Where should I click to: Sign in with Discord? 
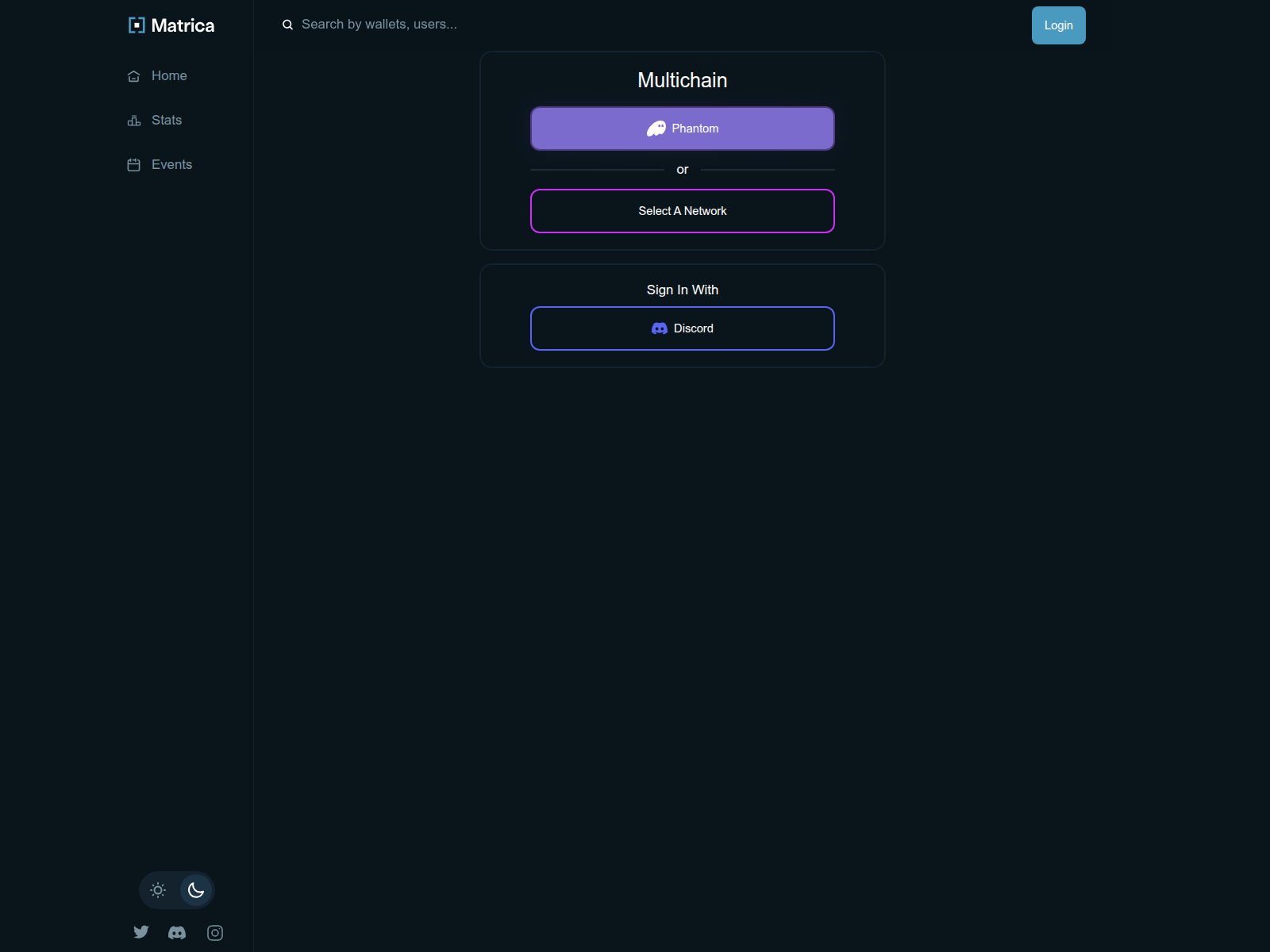coord(683,328)
